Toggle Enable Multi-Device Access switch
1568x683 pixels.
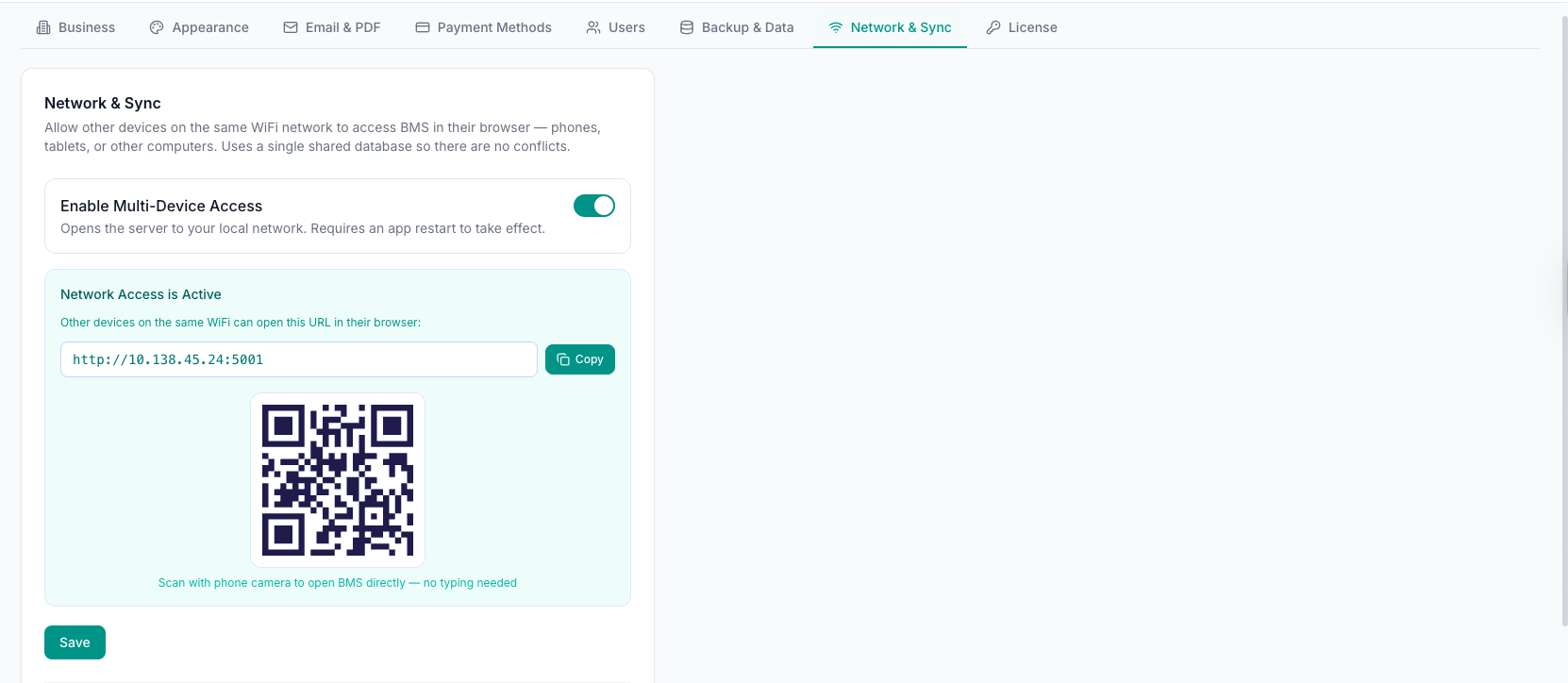pyautogui.click(x=594, y=206)
